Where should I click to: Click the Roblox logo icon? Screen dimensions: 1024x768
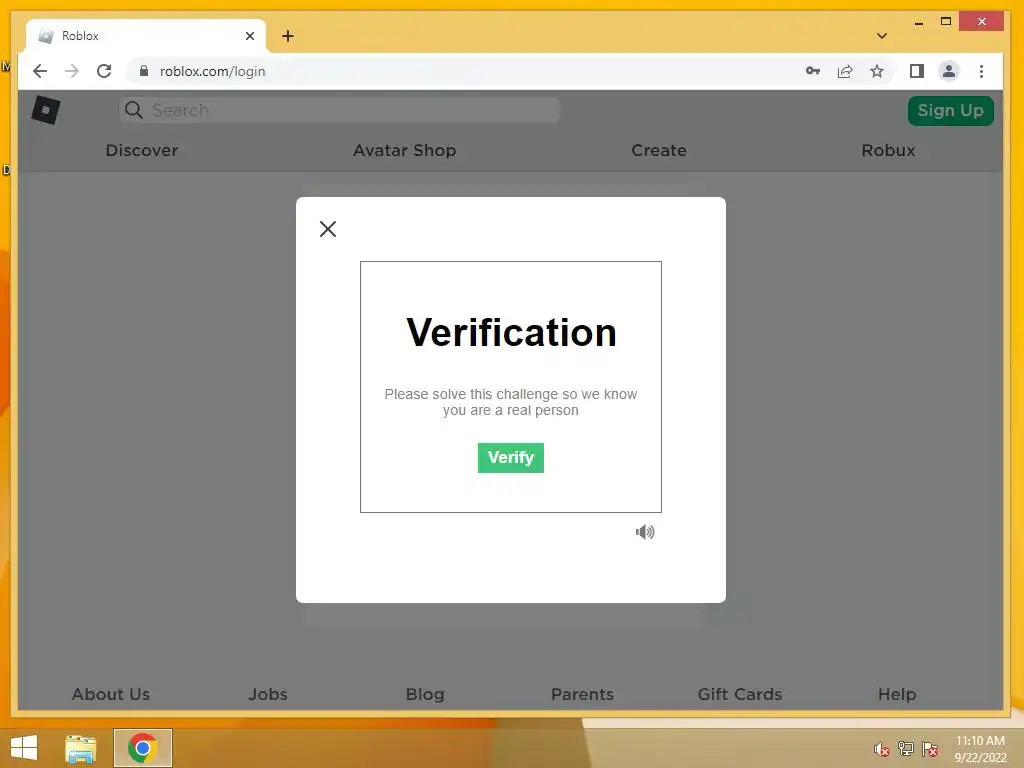click(x=46, y=110)
